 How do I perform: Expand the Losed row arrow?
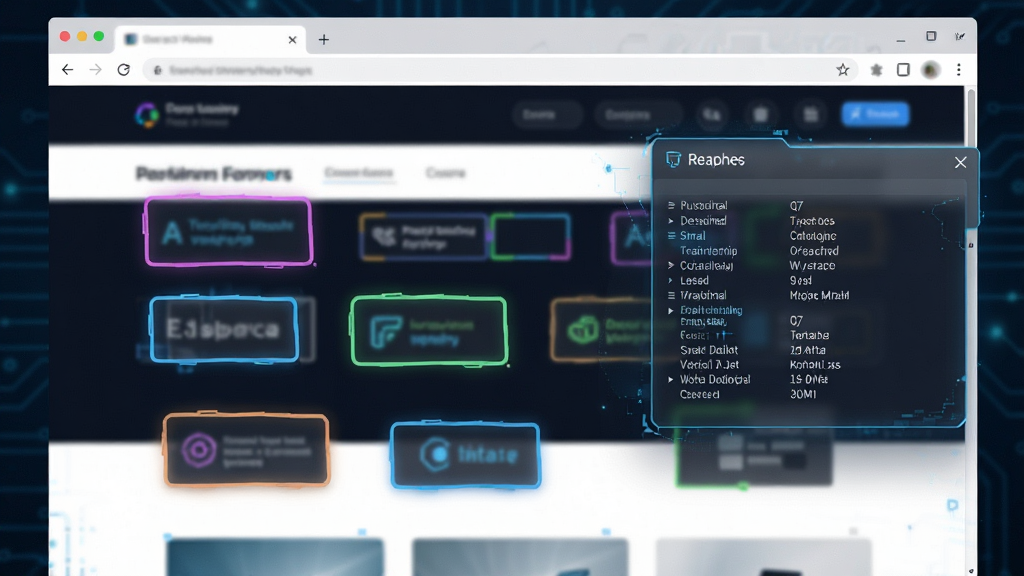671,280
